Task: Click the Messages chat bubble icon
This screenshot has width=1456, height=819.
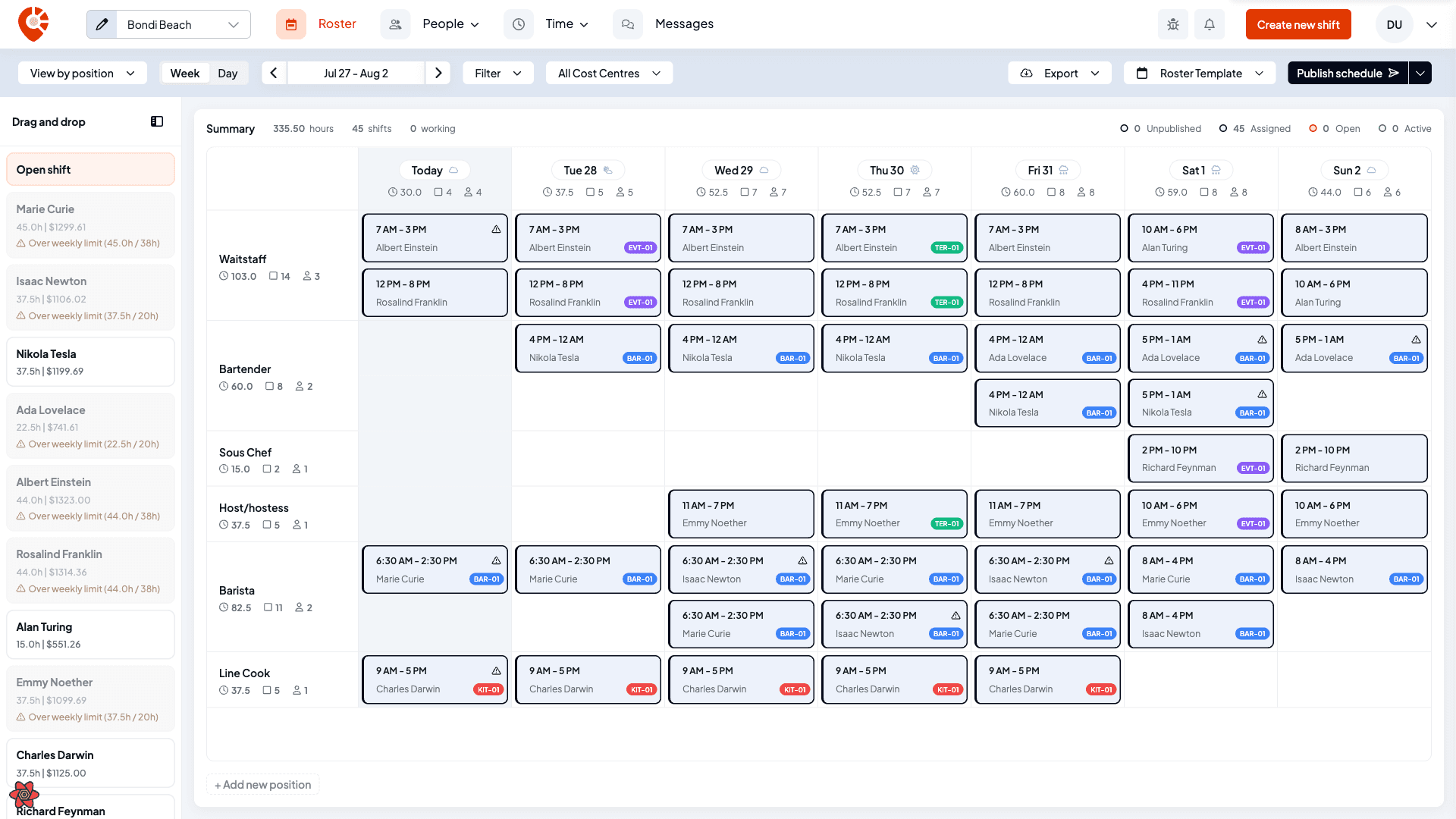Action: pyautogui.click(x=628, y=24)
